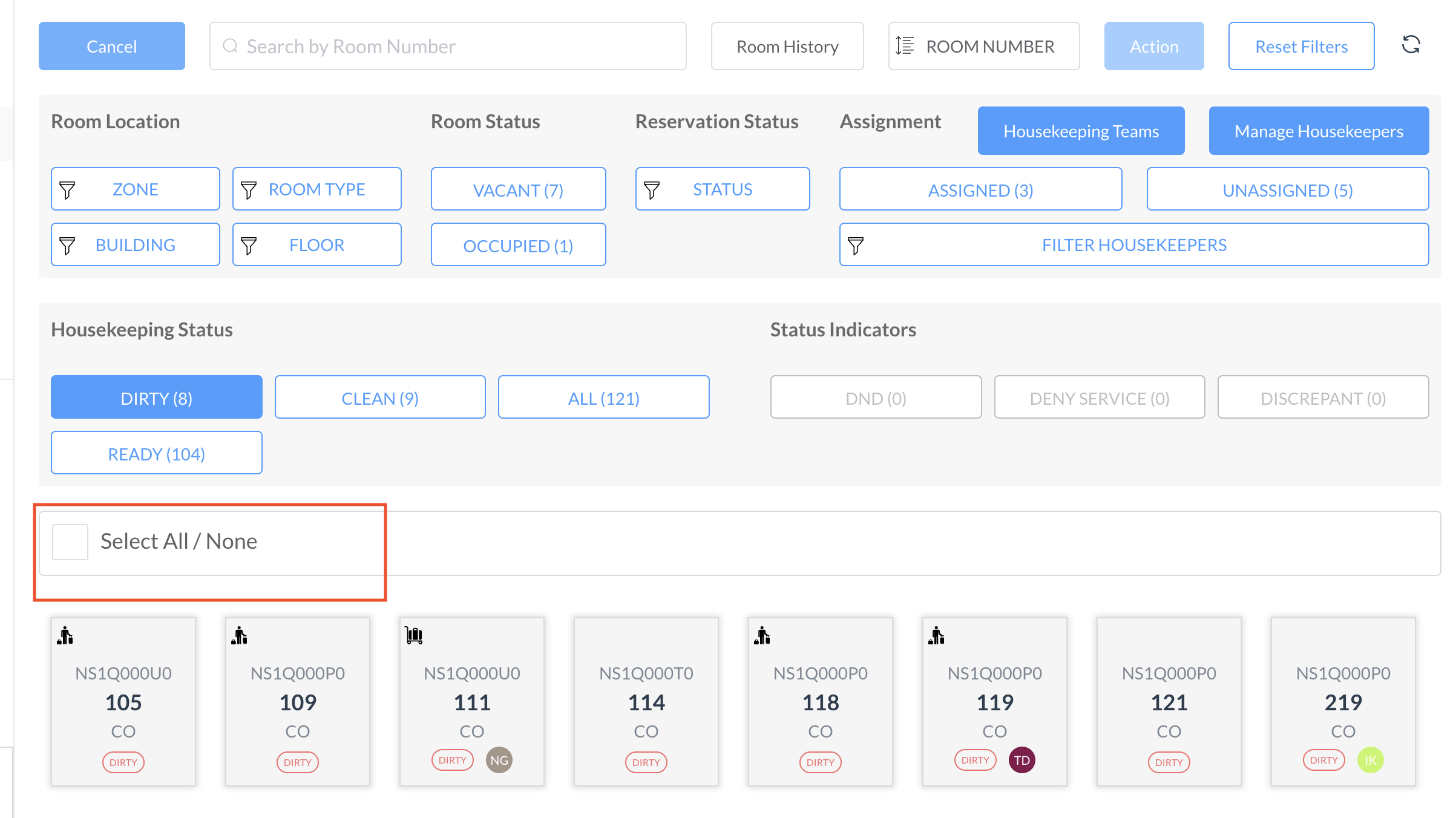
Task: Toggle the DIRTY (8) status filter
Action: [156, 398]
